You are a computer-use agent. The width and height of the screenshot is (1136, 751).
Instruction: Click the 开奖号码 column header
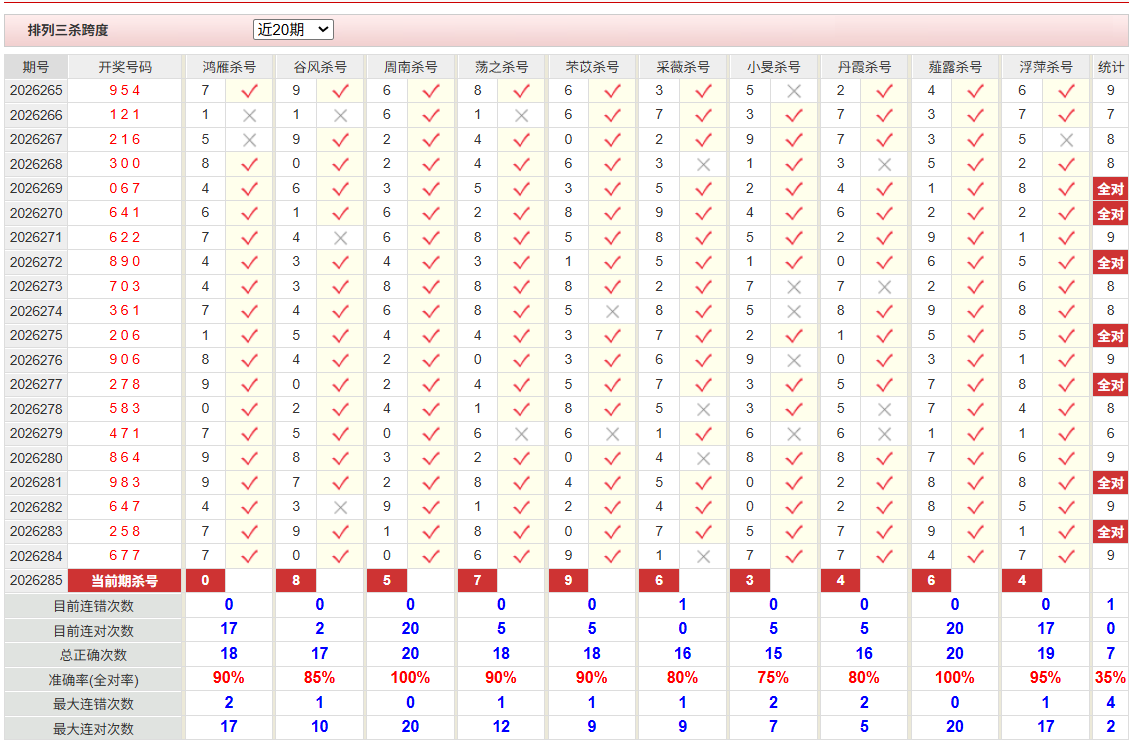click(x=125, y=67)
